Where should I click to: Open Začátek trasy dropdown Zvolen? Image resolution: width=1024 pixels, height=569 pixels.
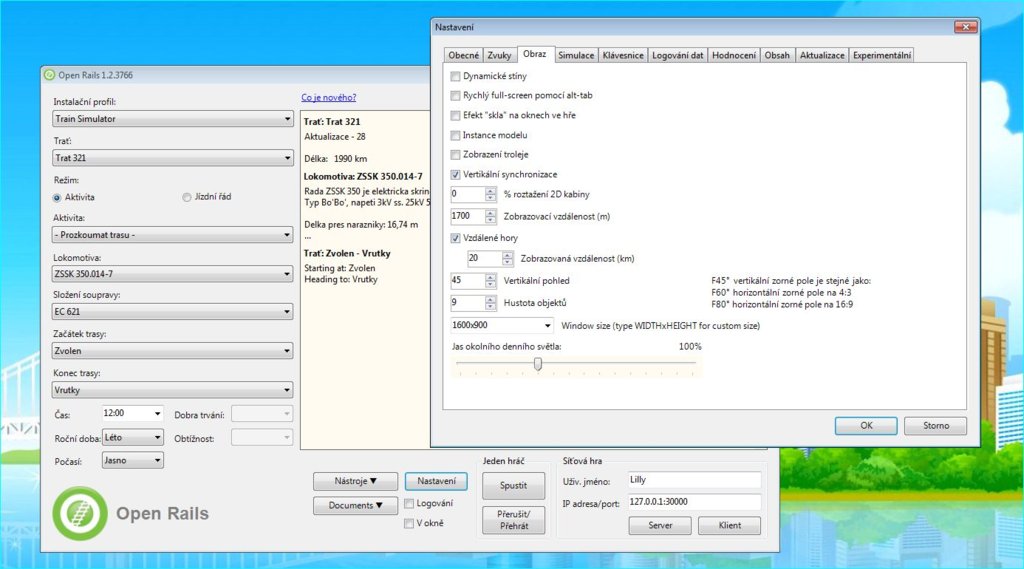(x=172, y=351)
